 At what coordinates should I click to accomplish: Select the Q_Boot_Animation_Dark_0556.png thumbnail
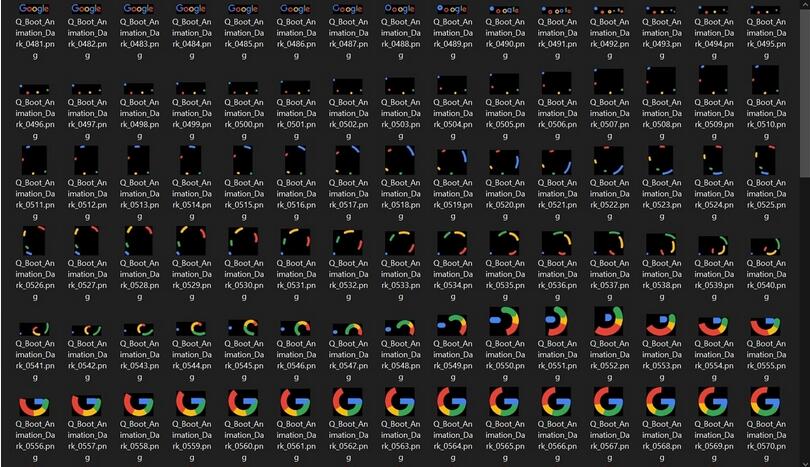pos(35,405)
